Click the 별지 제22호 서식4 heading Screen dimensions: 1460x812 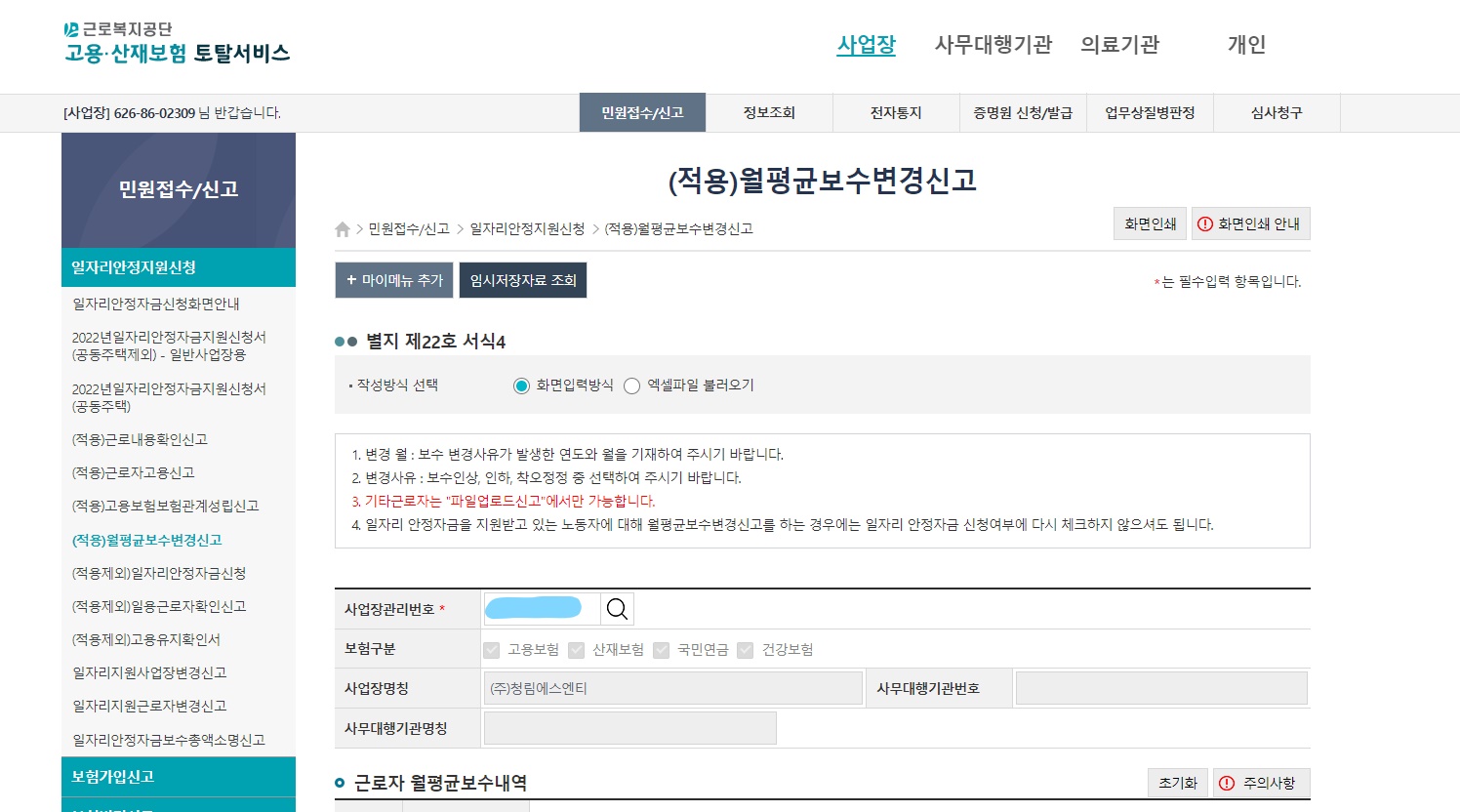[435, 342]
